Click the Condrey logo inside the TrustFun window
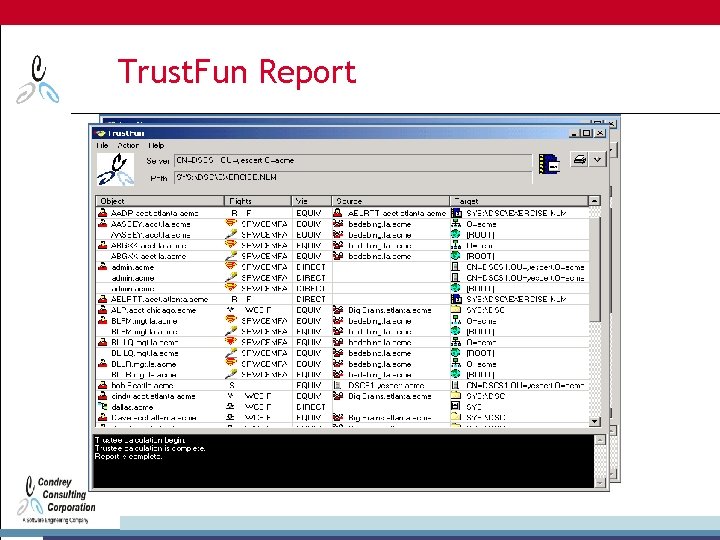This screenshot has height=540, width=720. (116, 169)
